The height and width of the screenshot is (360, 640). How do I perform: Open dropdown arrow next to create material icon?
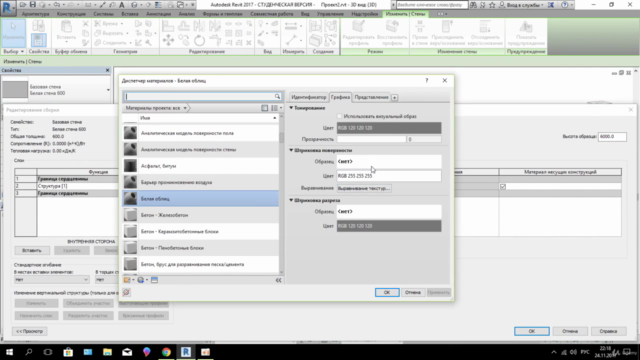tap(147, 280)
